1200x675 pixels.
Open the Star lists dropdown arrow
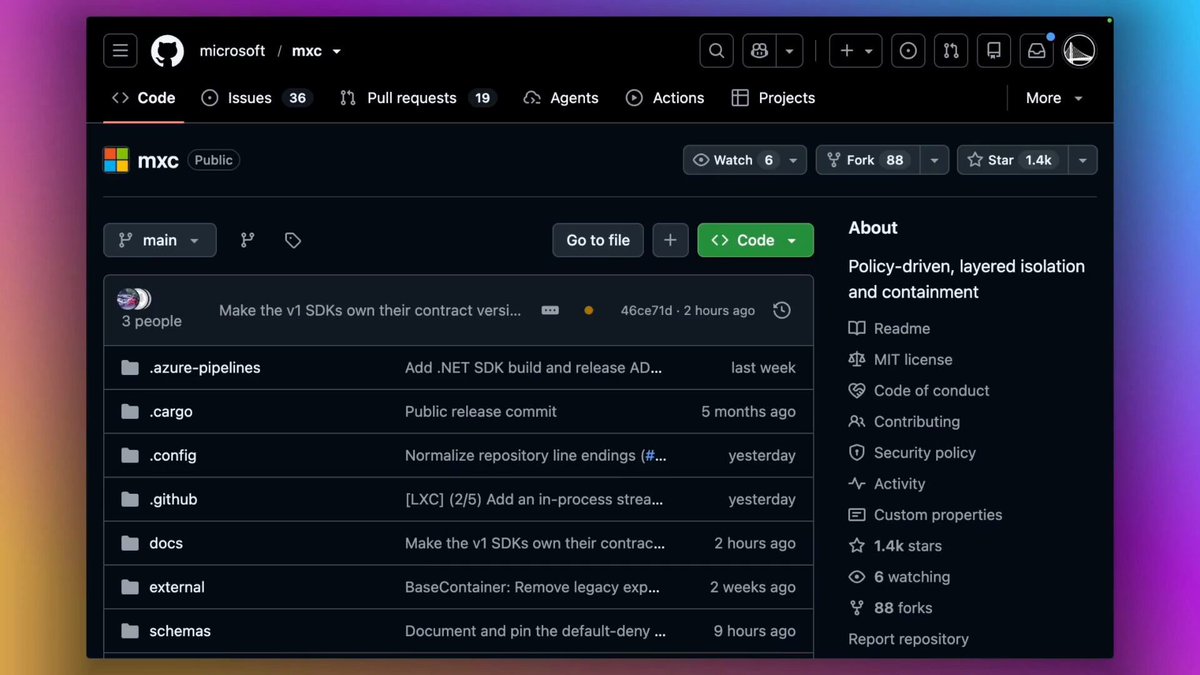[x=1083, y=160]
